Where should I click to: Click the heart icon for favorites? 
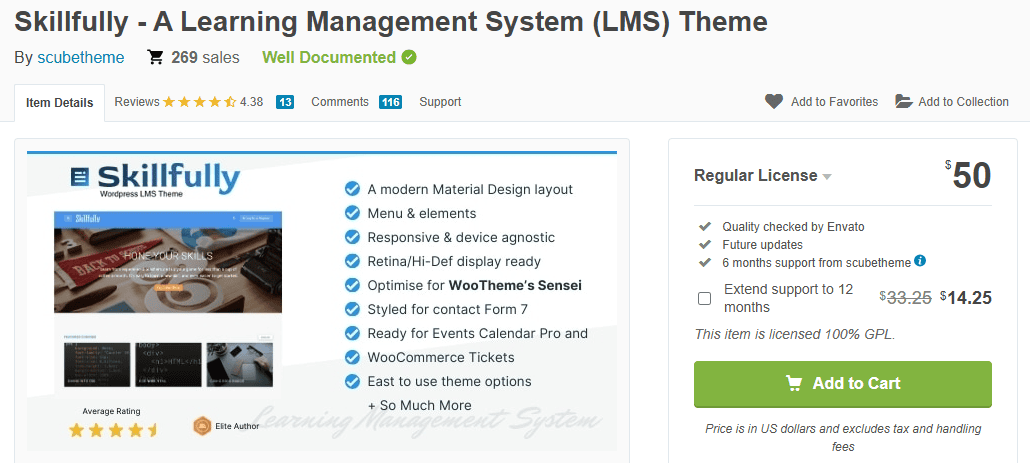(774, 101)
